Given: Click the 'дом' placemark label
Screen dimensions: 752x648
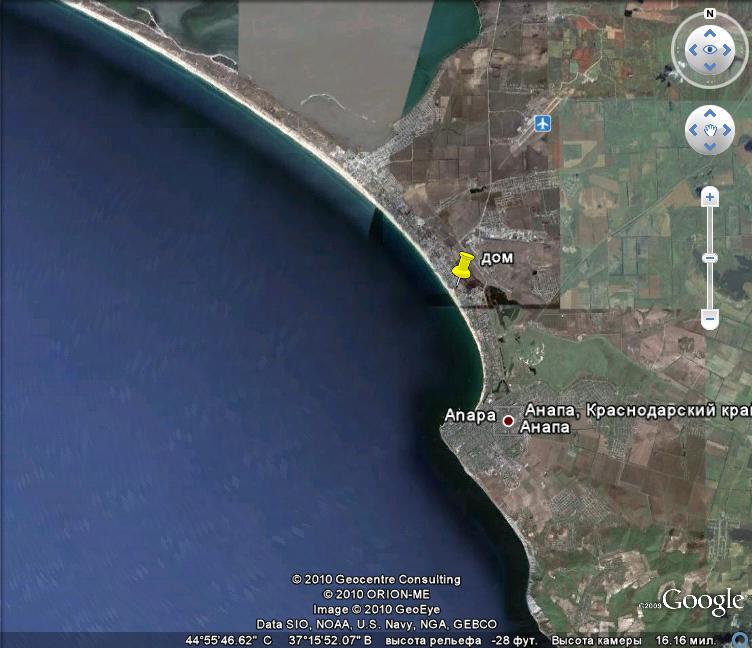Looking at the screenshot, I should point(497,258).
